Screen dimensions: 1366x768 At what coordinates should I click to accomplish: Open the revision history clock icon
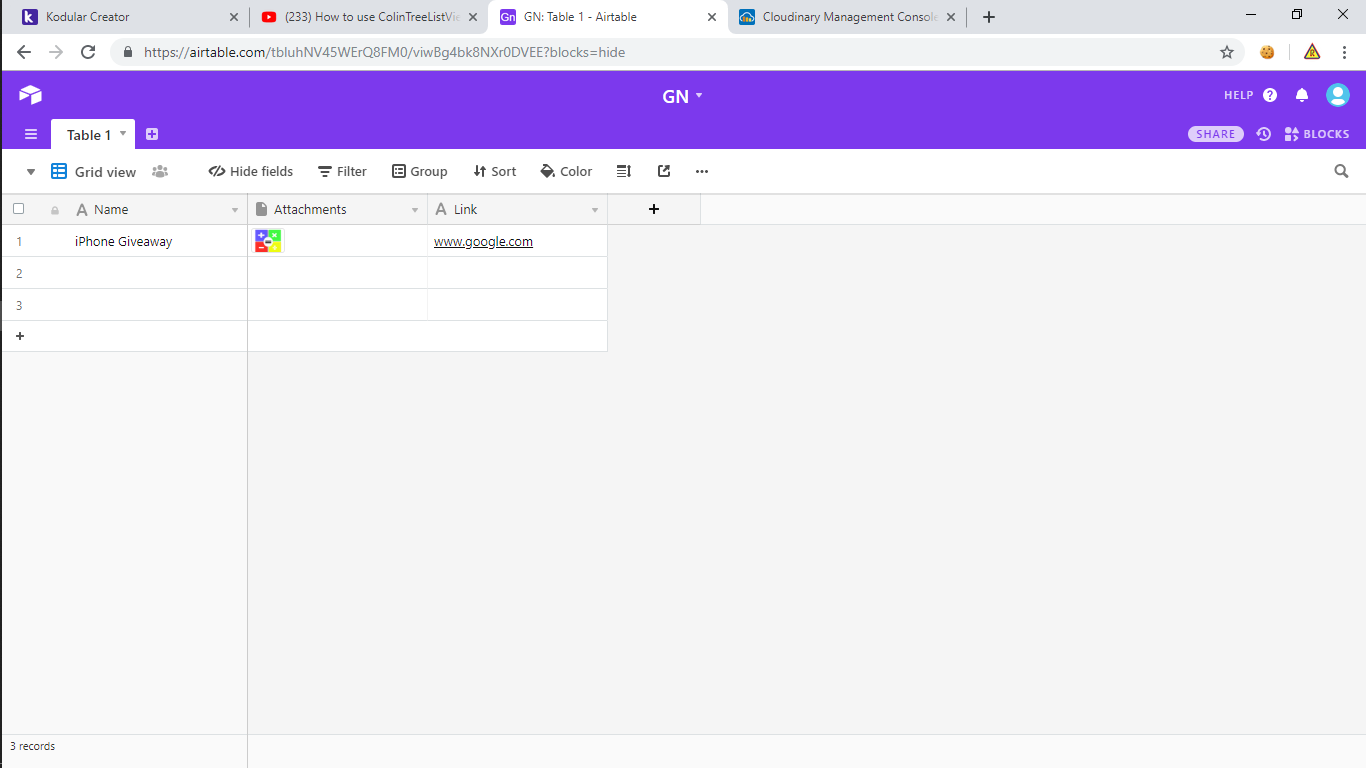click(1264, 134)
